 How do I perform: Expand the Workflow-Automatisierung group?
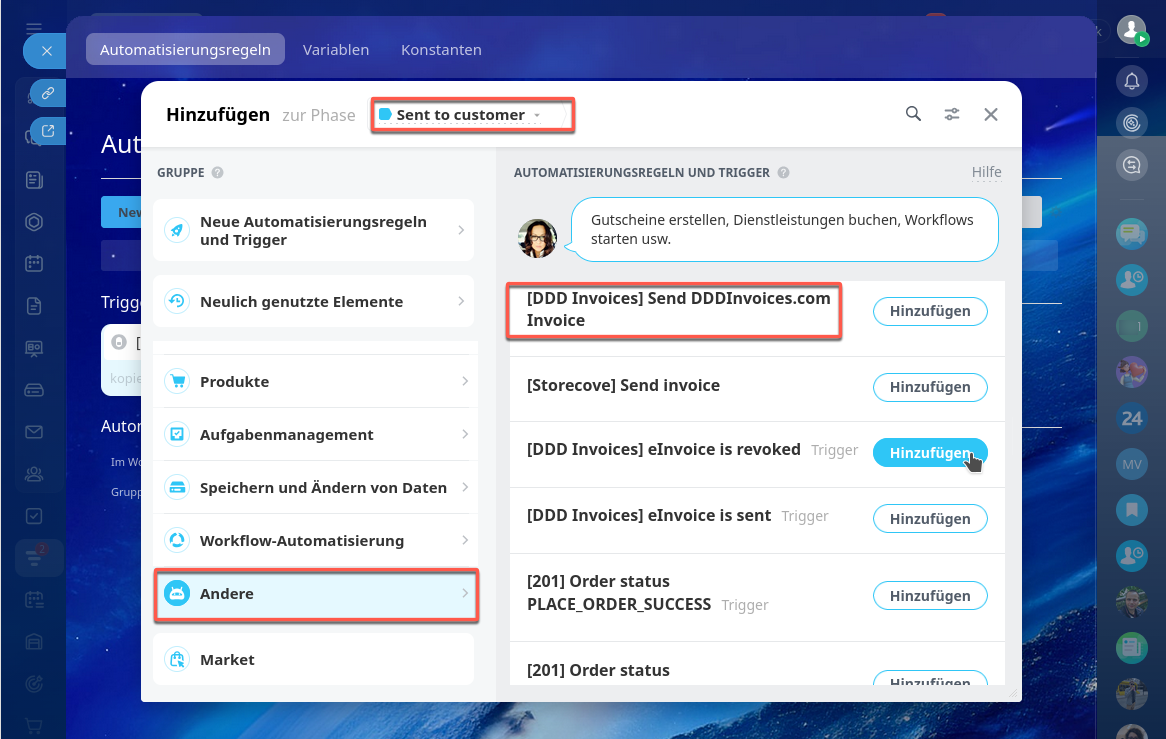click(315, 540)
